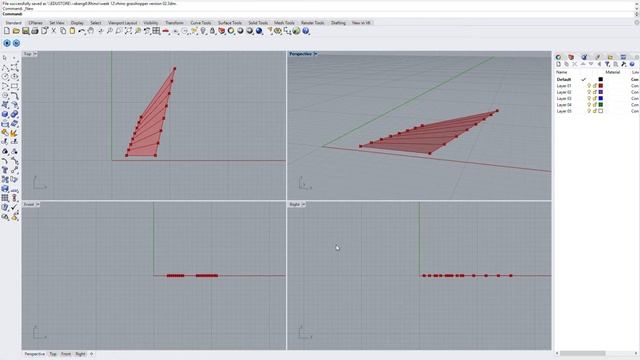Toggle the lock on Layer 05
Screen dimensions: 640x360
pos(595,111)
